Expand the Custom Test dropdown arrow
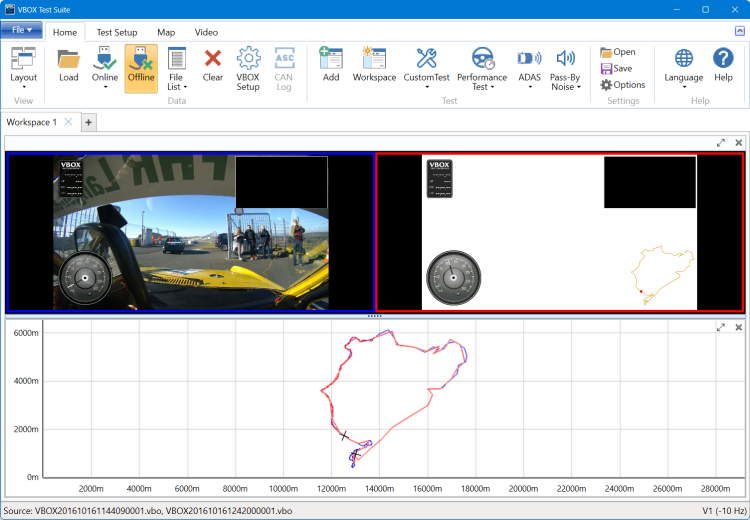This screenshot has width=750, height=520. (x=427, y=87)
